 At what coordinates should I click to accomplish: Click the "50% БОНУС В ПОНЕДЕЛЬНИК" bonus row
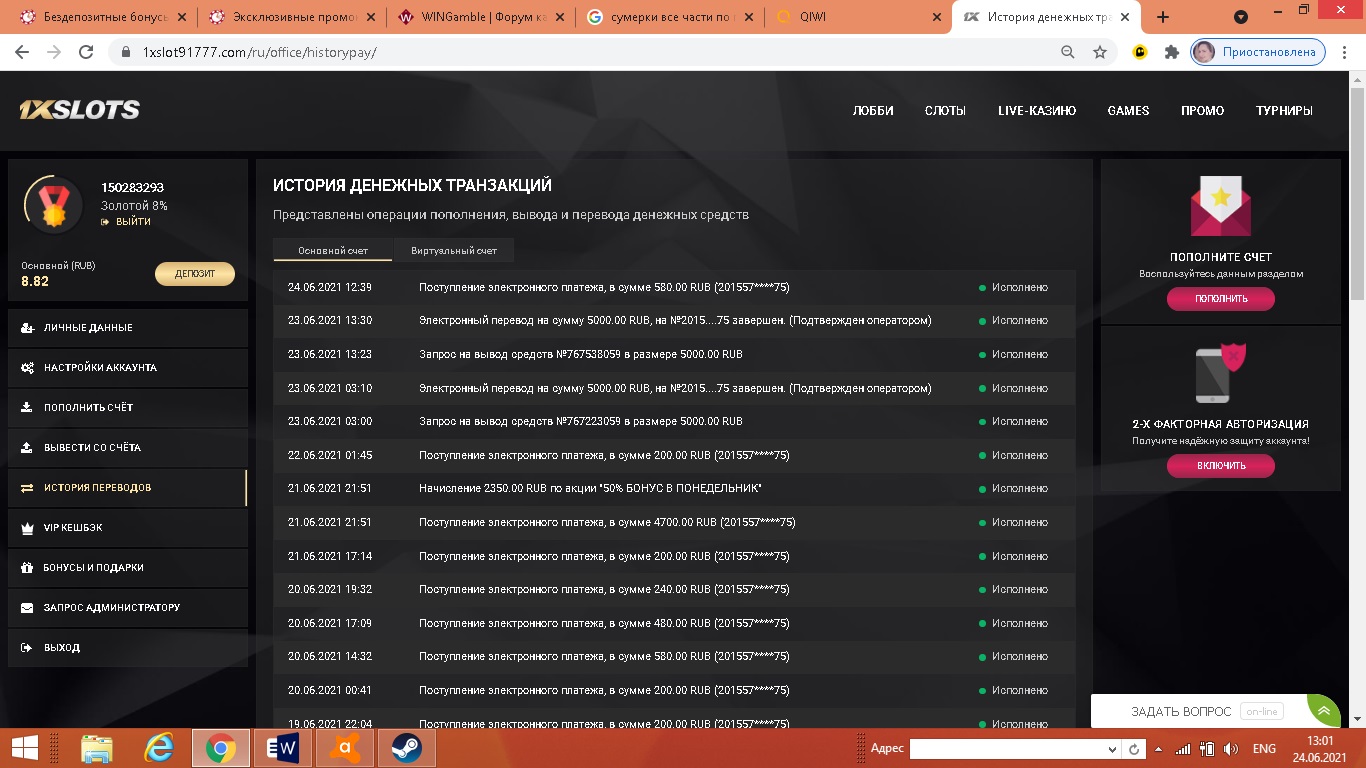coord(674,488)
